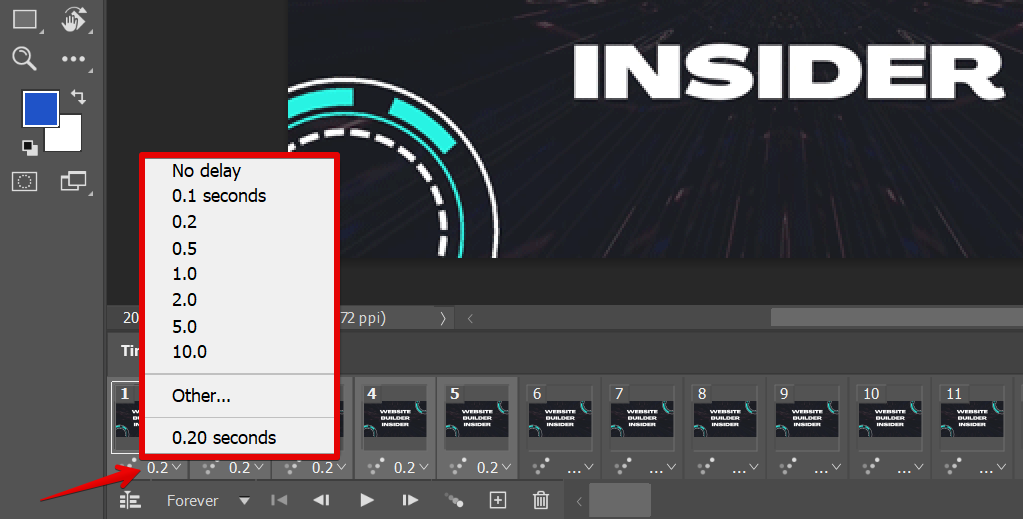Image resolution: width=1023 pixels, height=519 pixels.
Task: Select frame 8 thumbnail in timeline
Action: (724, 420)
